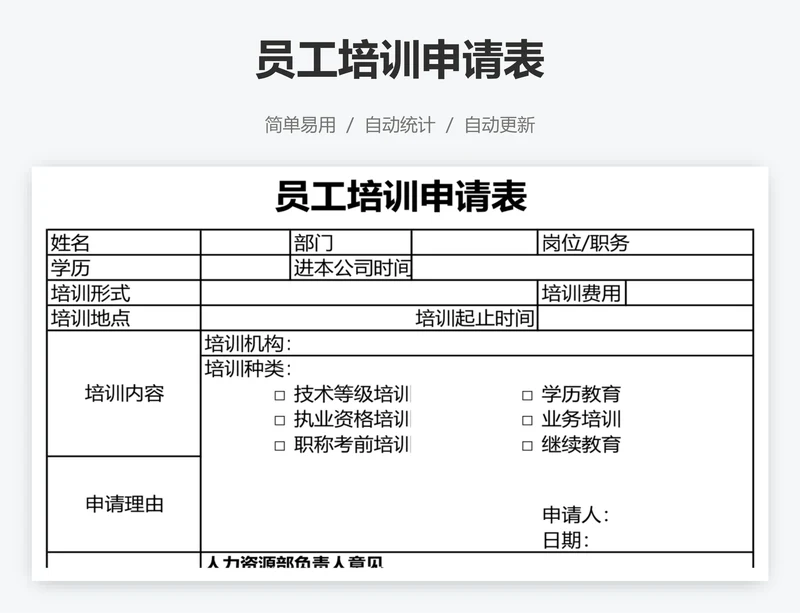The height and width of the screenshot is (613, 800).
Task: Click the 培训种类: label
Action: pos(248,369)
